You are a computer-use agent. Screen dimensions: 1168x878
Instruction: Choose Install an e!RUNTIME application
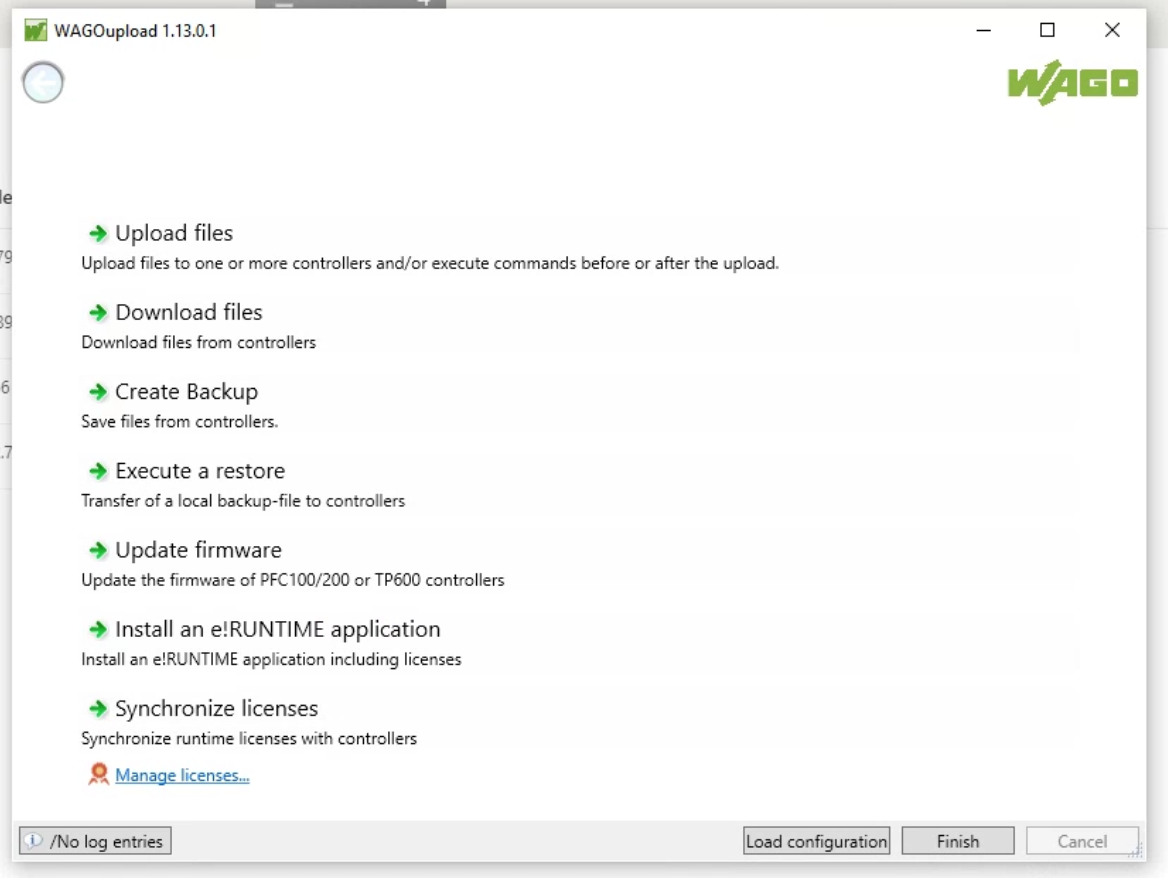coord(278,629)
